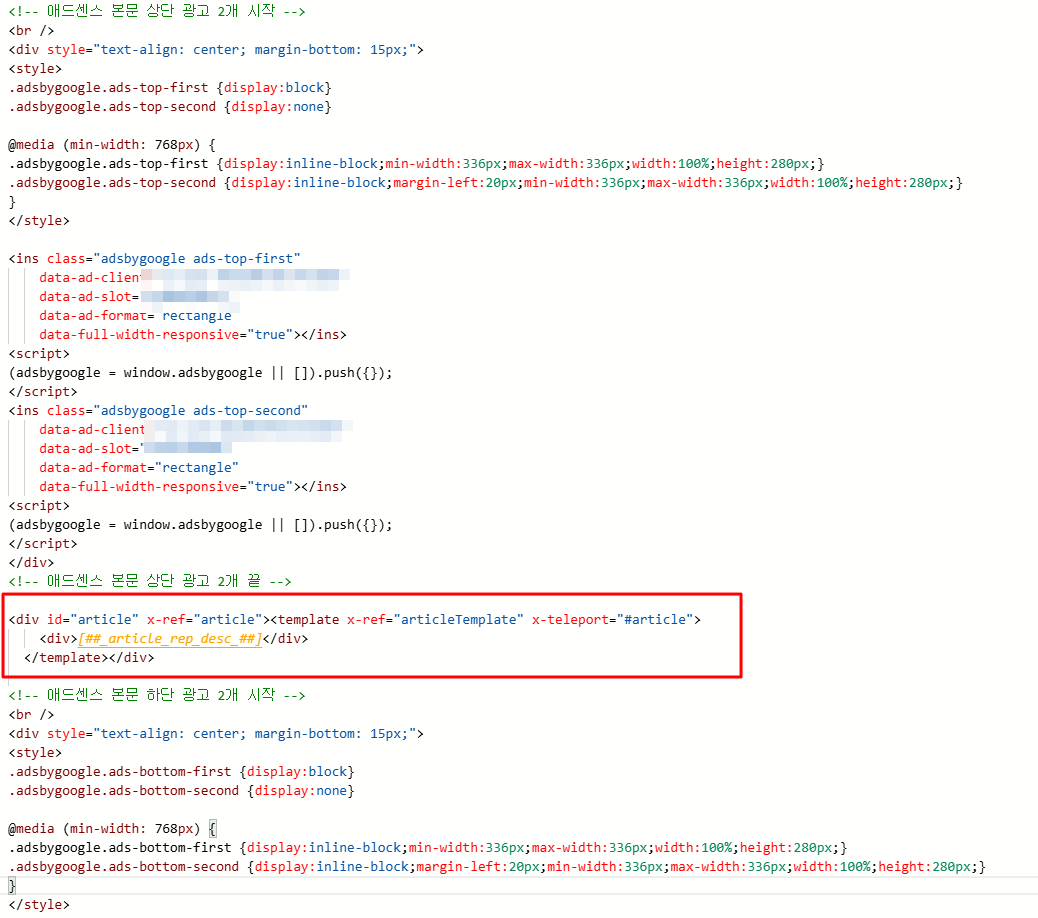Click data-ad-format line under ads-top-first
The height and width of the screenshot is (918, 1038).
point(136,316)
